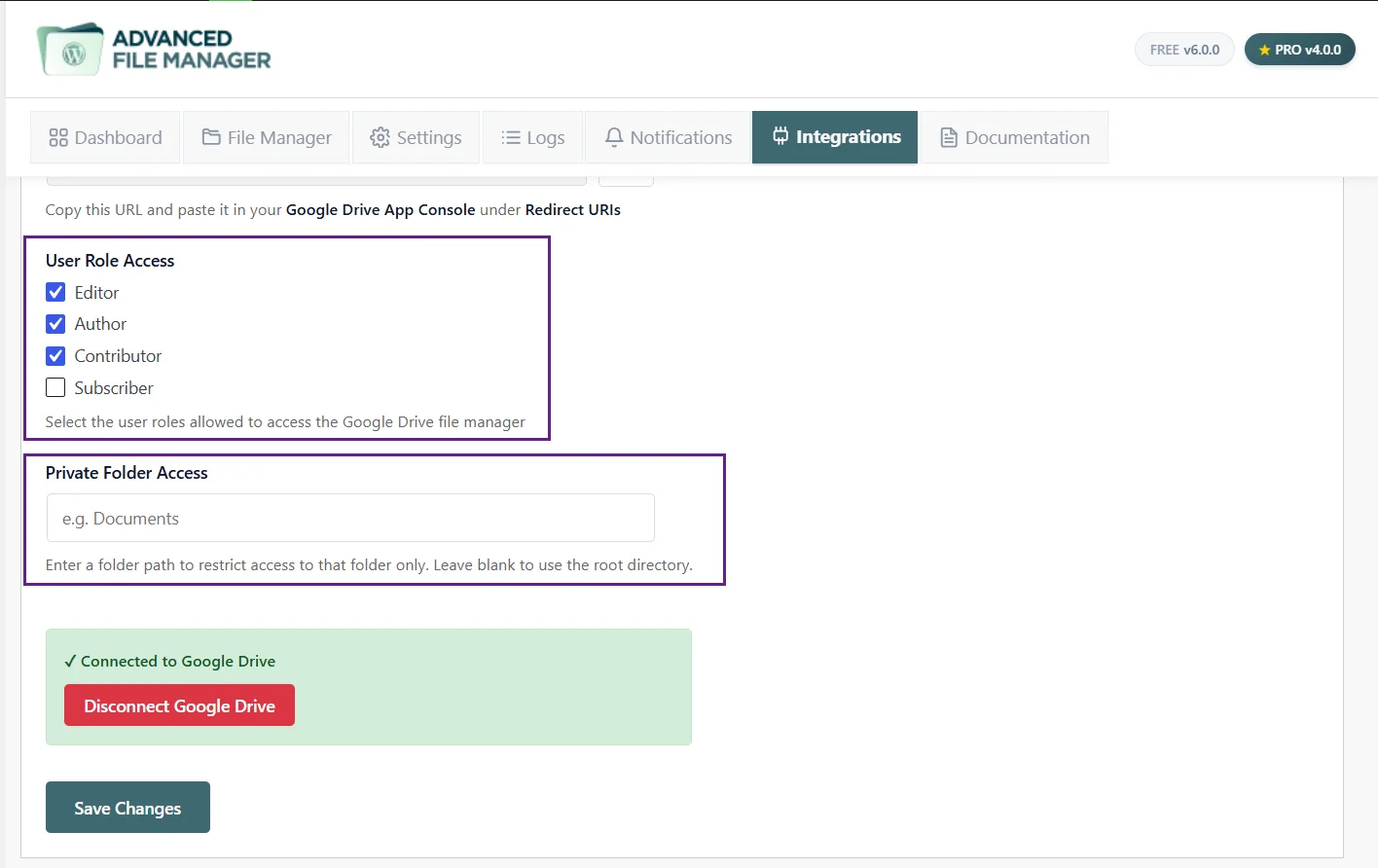Click the "Google Drive App Console" text

(381, 209)
